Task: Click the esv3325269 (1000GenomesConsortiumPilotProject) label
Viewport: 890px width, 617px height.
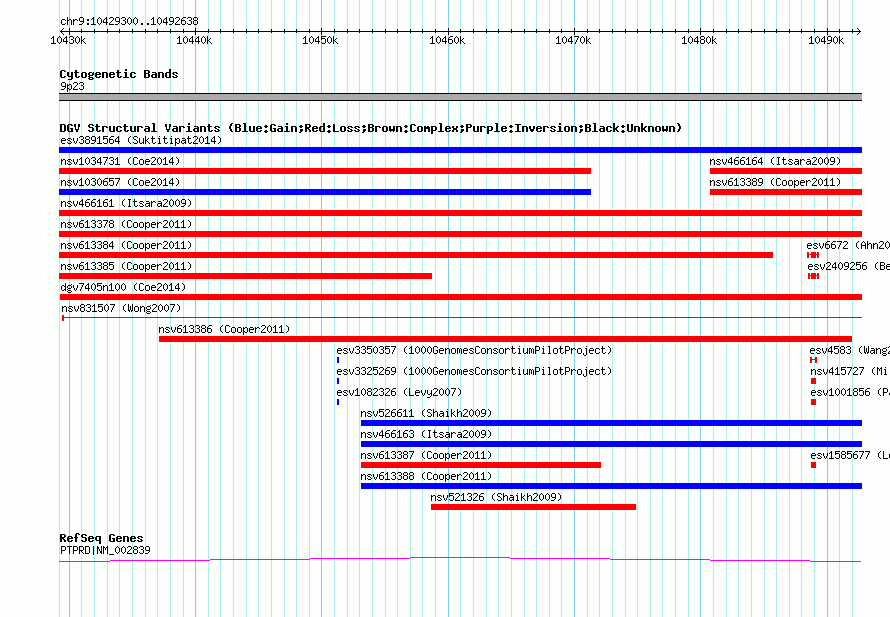Action: click(x=475, y=371)
